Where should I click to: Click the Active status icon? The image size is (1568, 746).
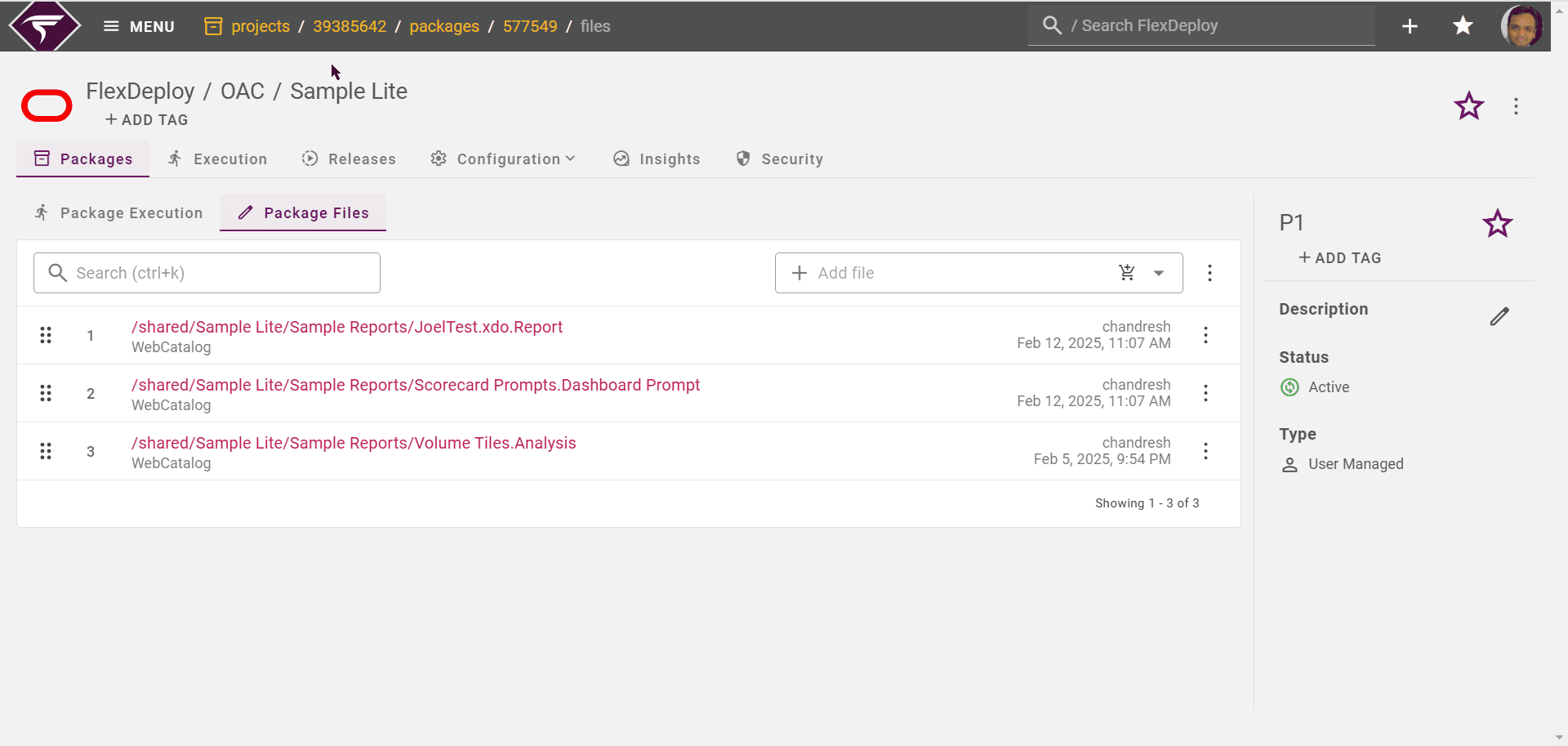point(1290,387)
